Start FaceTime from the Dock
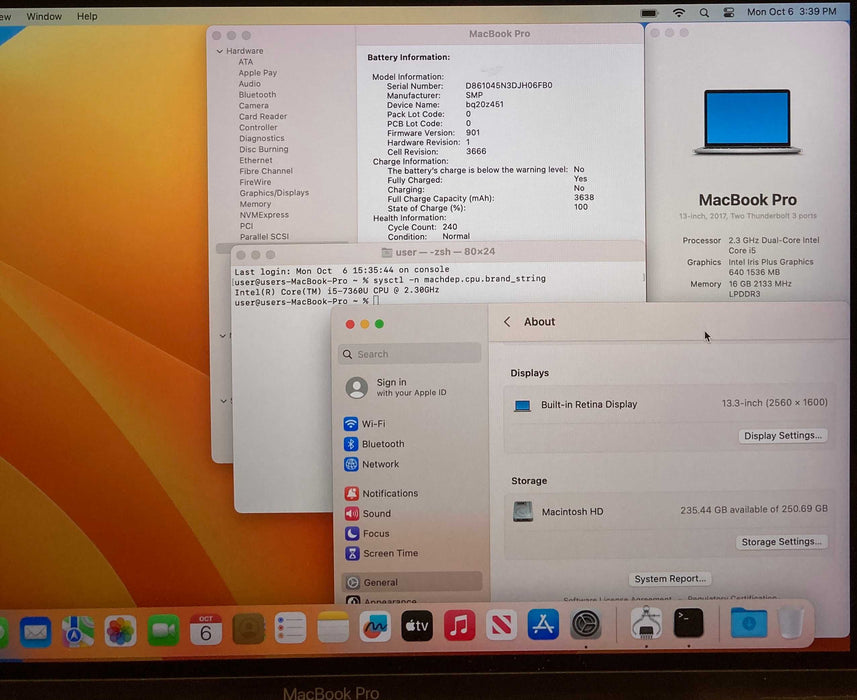The width and height of the screenshot is (857, 700). [x=163, y=630]
